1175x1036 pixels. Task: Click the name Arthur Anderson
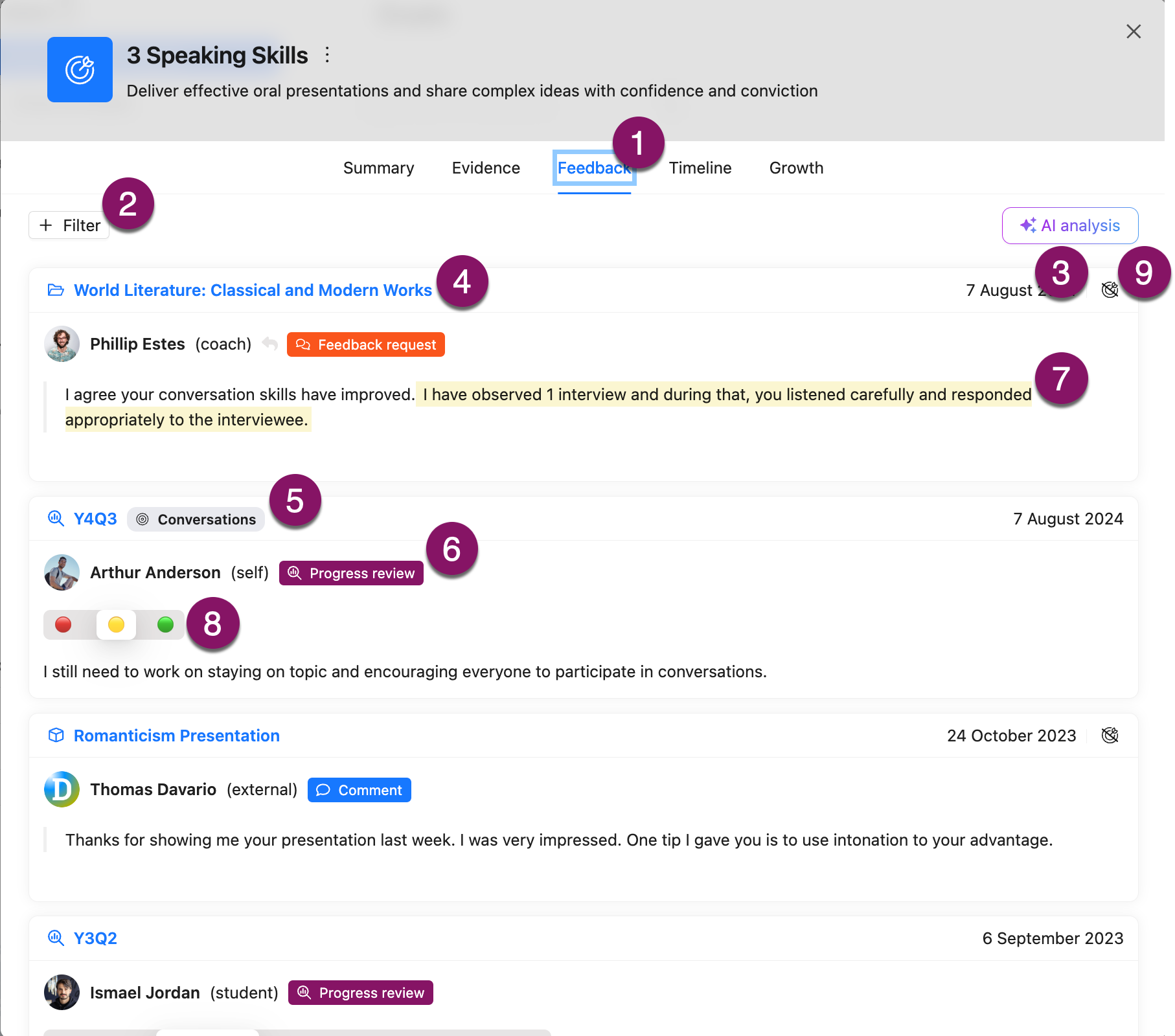click(x=155, y=572)
